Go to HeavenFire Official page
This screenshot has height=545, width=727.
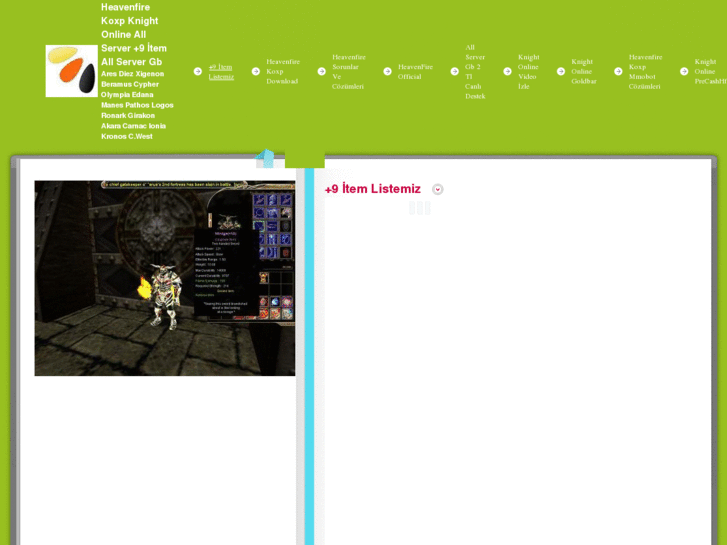coord(415,71)
